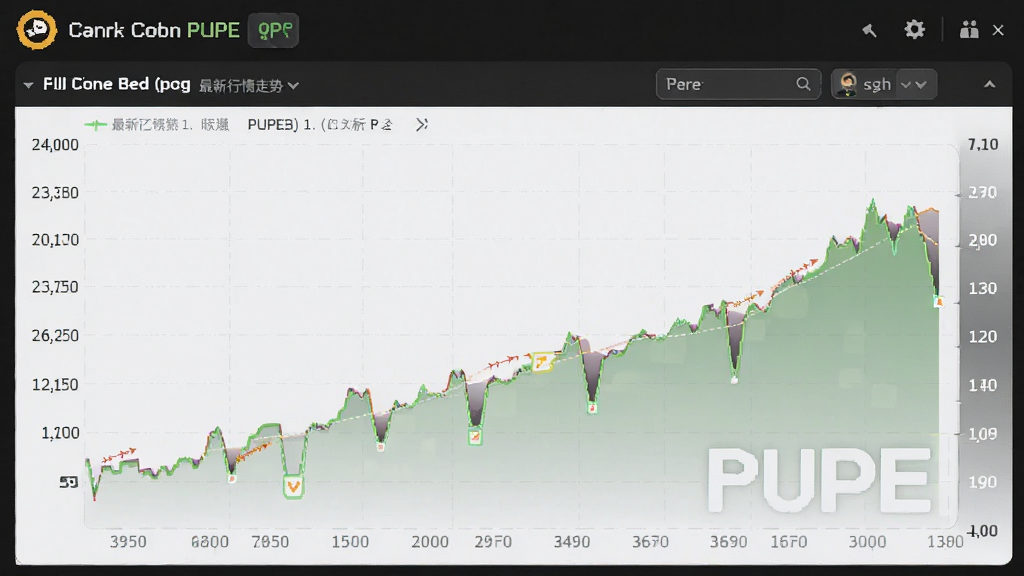Select the marker at the chart's final price drop
Viewport: 1024px width, 576px height.
(x=938, y=302)
